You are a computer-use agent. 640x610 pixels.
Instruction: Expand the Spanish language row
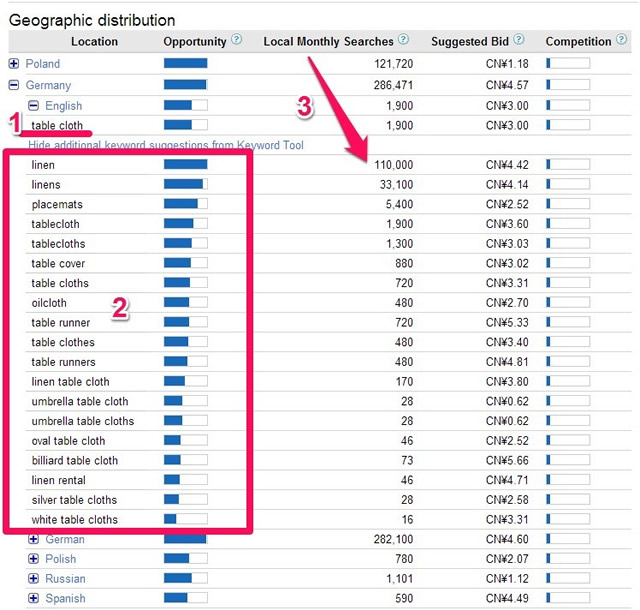pos(34,599)
